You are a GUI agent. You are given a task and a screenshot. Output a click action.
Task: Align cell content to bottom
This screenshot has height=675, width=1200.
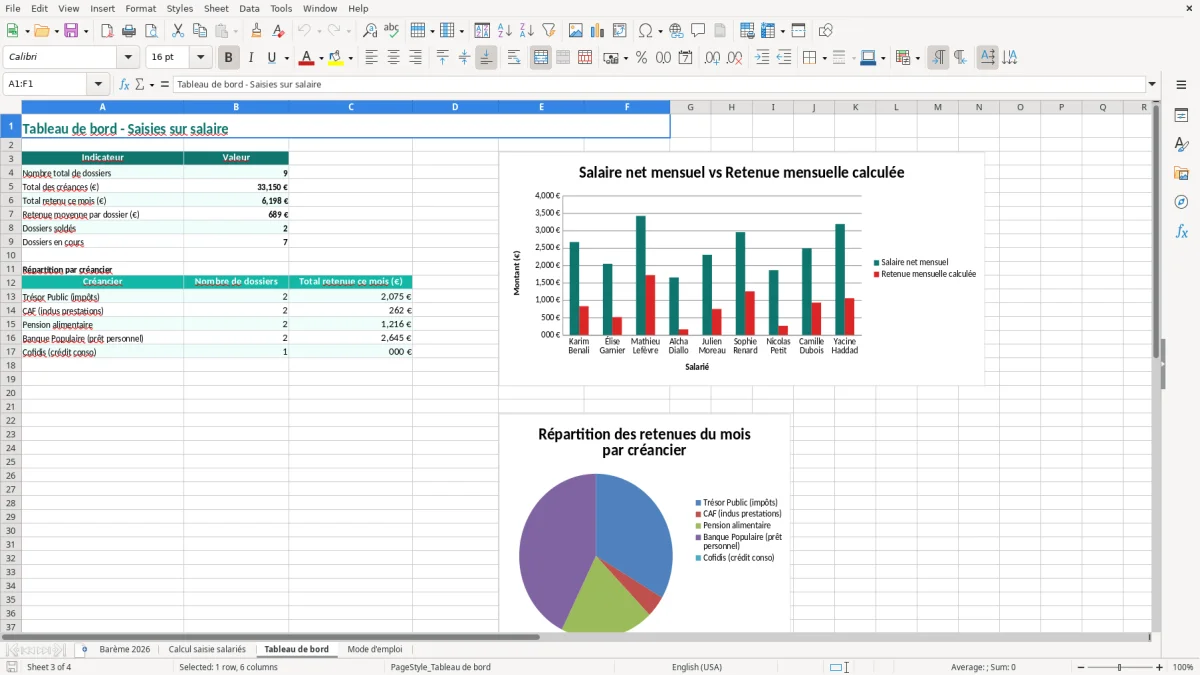486,58
